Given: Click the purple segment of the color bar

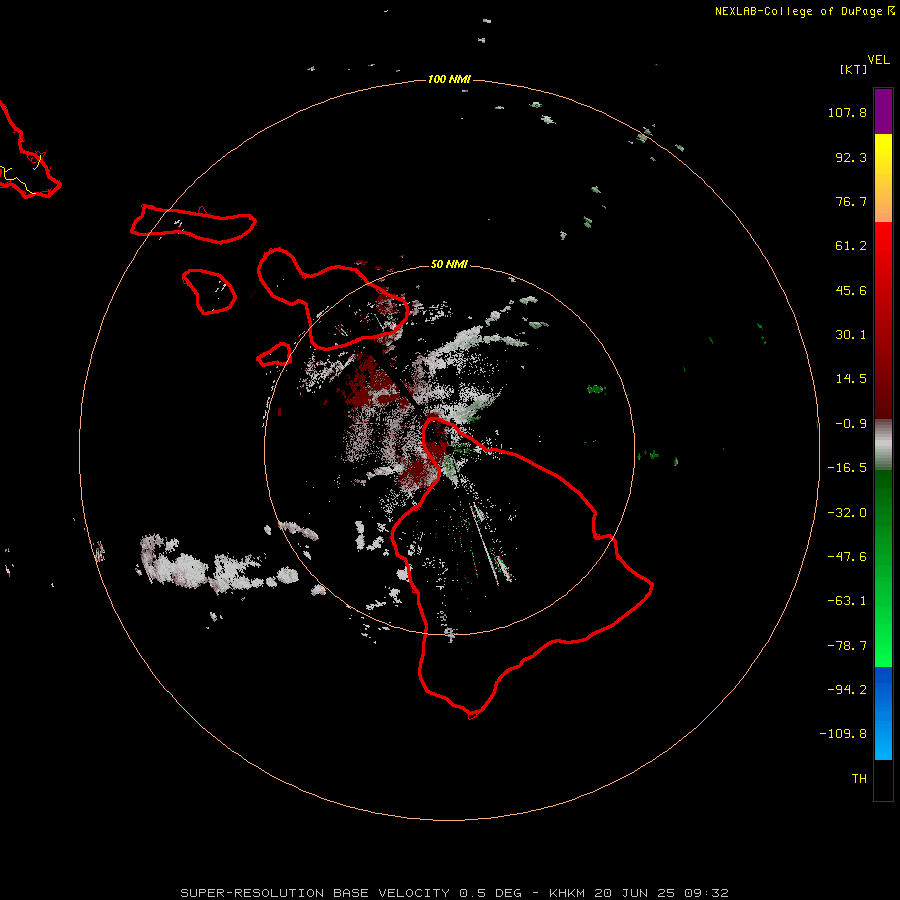Looking at the screenshot, I should click(x=883, y=111).
